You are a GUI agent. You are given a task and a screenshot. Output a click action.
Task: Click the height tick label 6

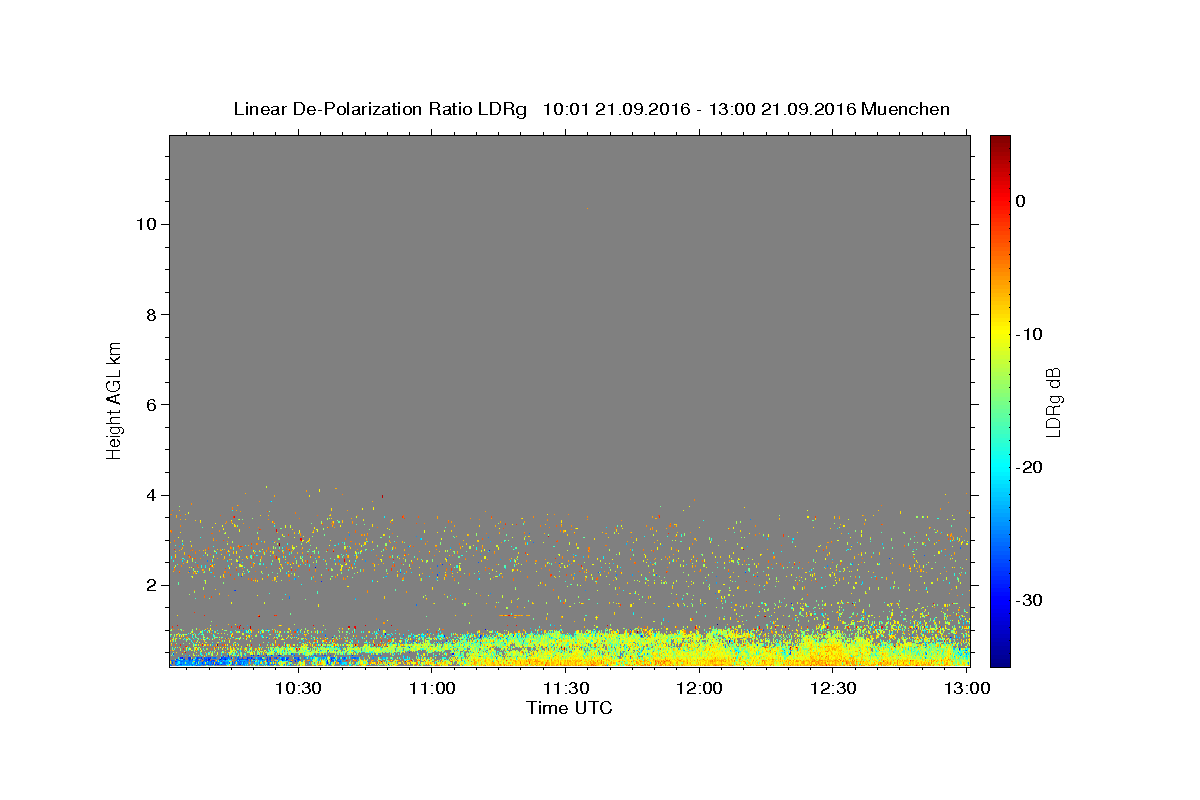pyautogui.click(x=151, y=405)
